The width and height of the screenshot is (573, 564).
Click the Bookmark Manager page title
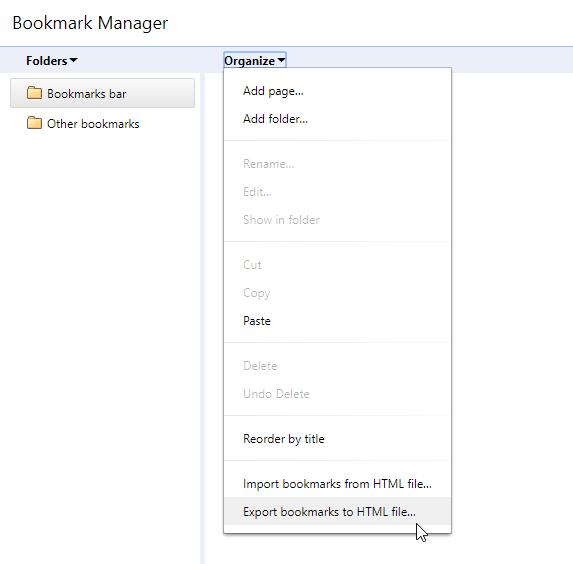click(x=90, y=23)
